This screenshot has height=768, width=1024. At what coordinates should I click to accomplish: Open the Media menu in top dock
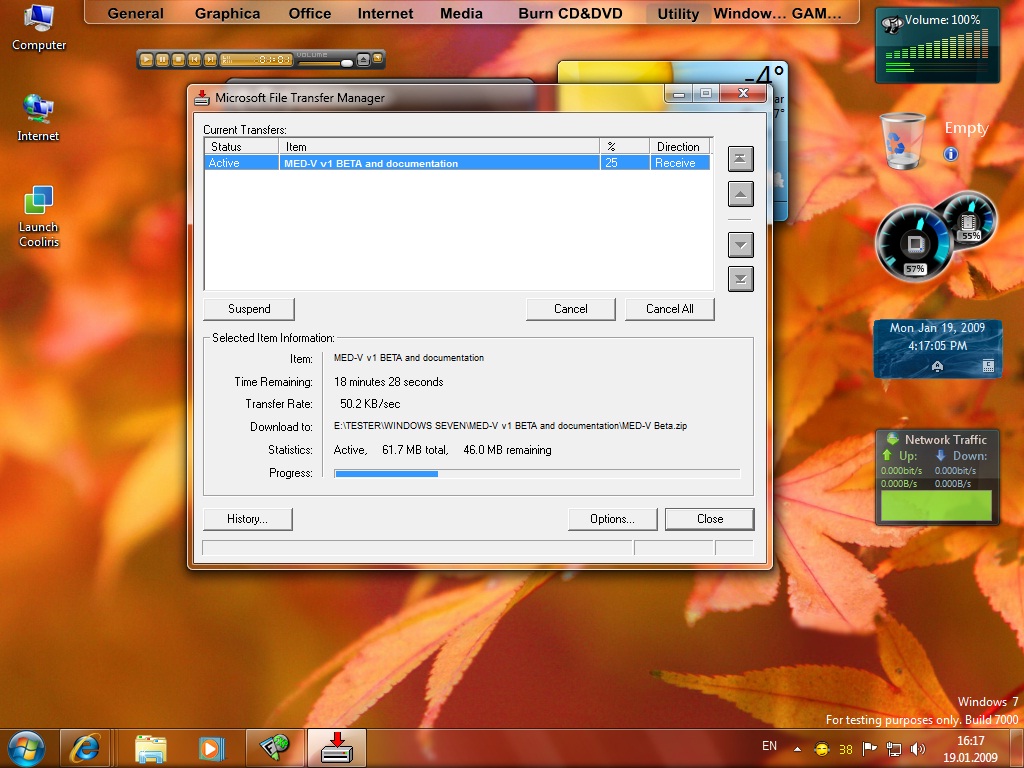[x=461, y=13]
